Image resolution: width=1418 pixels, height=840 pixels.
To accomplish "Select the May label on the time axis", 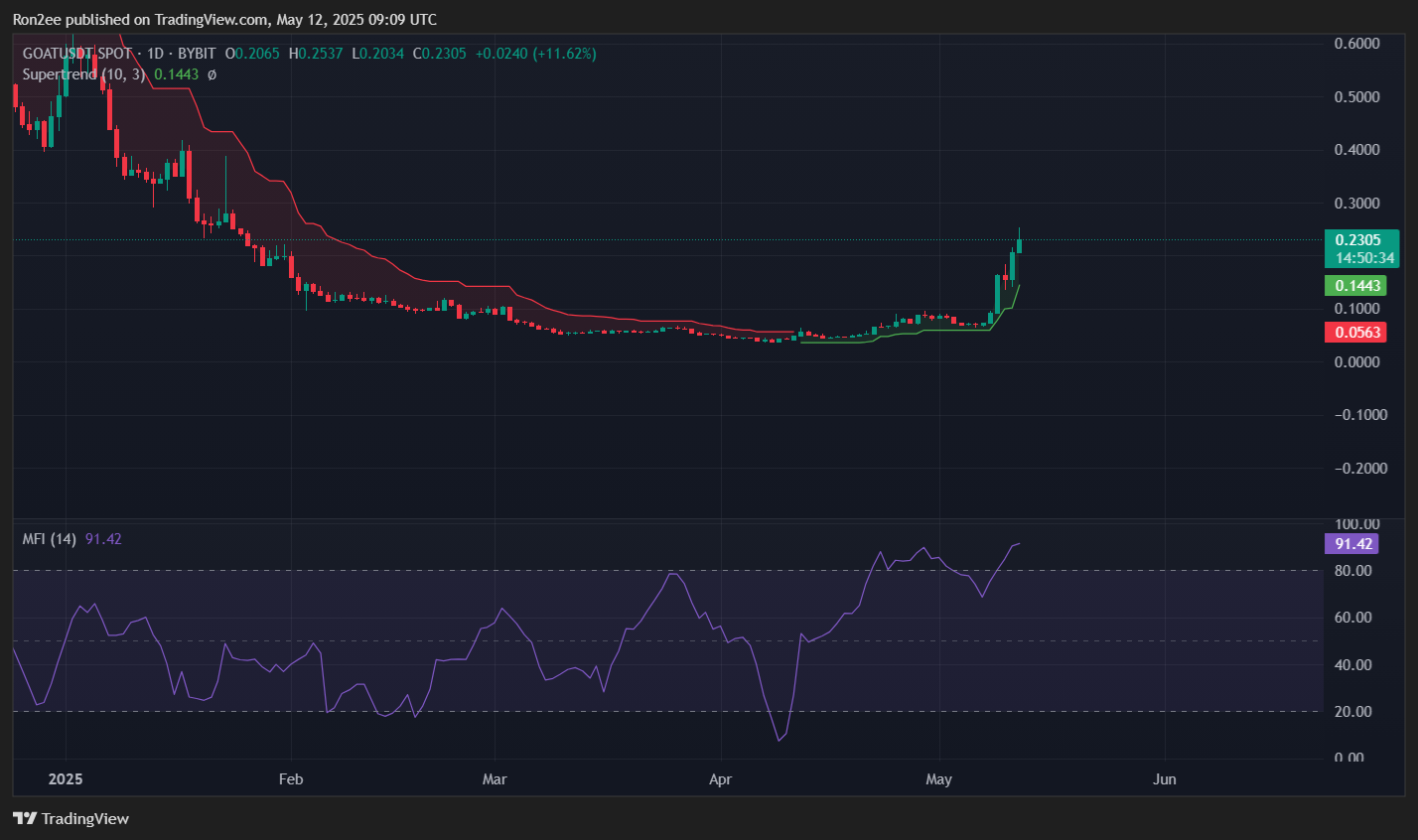I will [x=938, y=780].
